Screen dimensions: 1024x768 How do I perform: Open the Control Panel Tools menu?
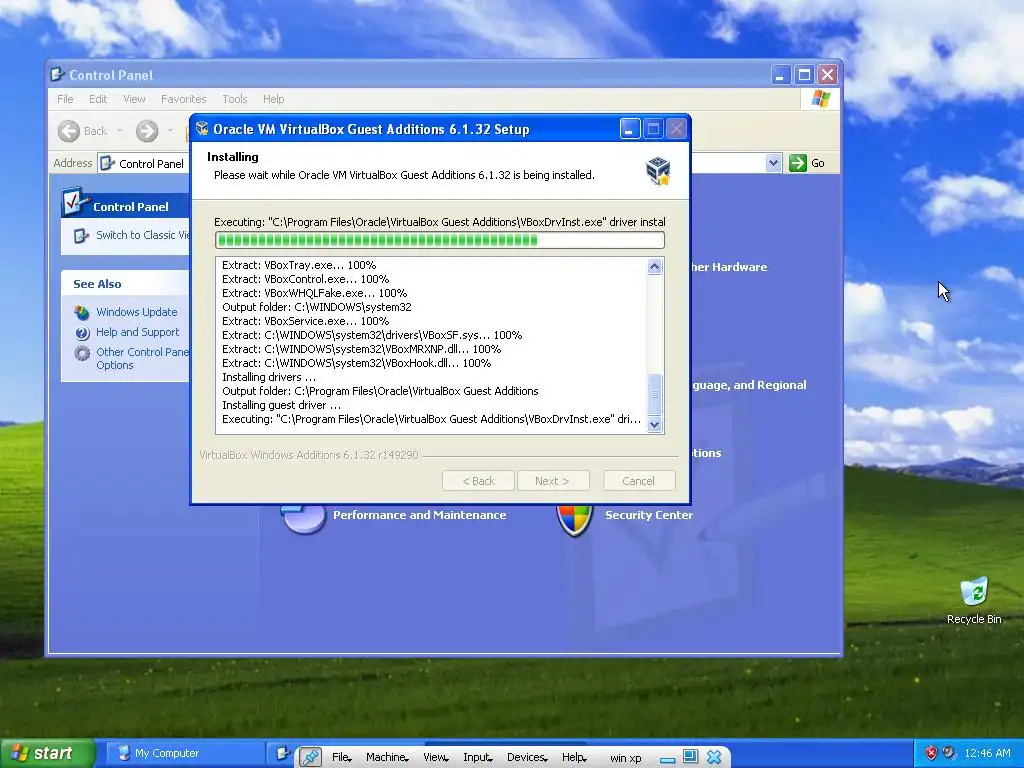[234, 99]
